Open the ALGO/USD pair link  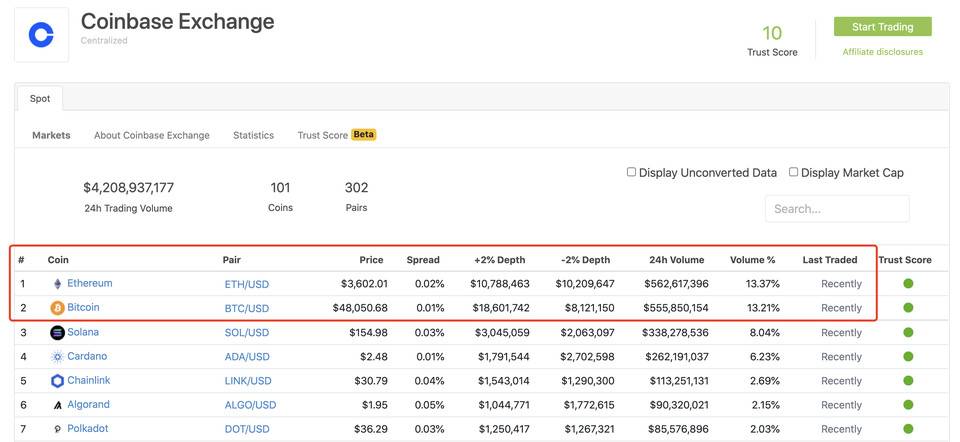tap(250, 405)
